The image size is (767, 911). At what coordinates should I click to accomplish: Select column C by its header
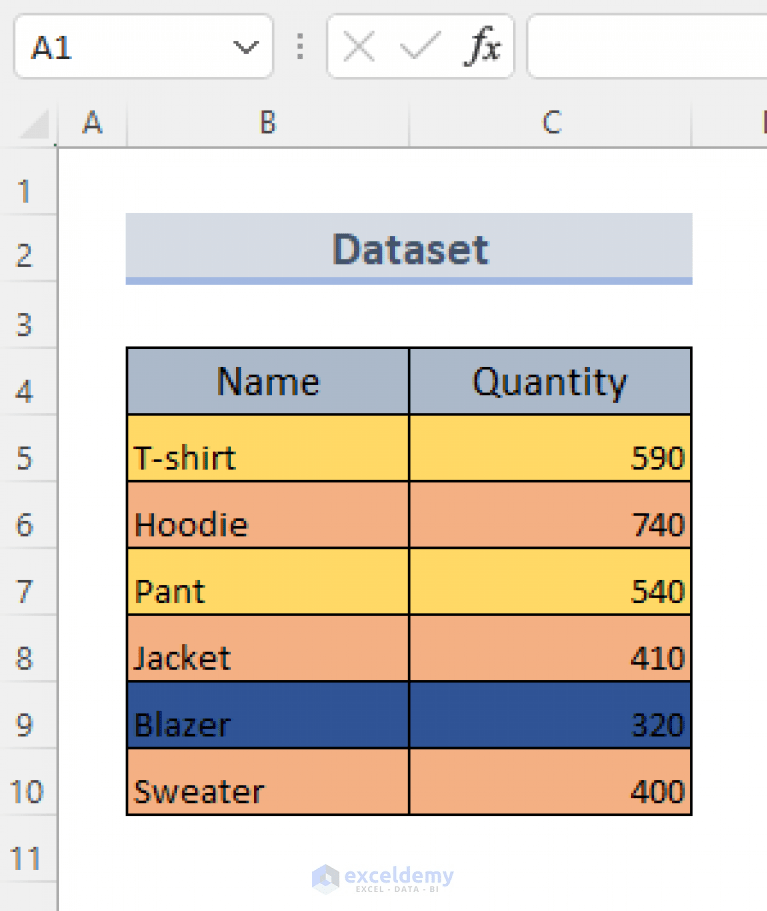(550, 122)
